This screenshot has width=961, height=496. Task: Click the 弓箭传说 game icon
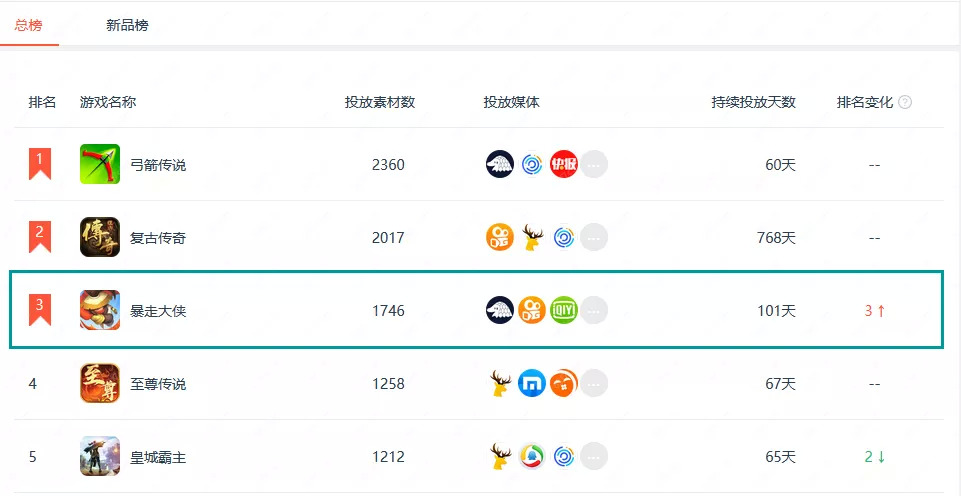(x=100, y=164)
